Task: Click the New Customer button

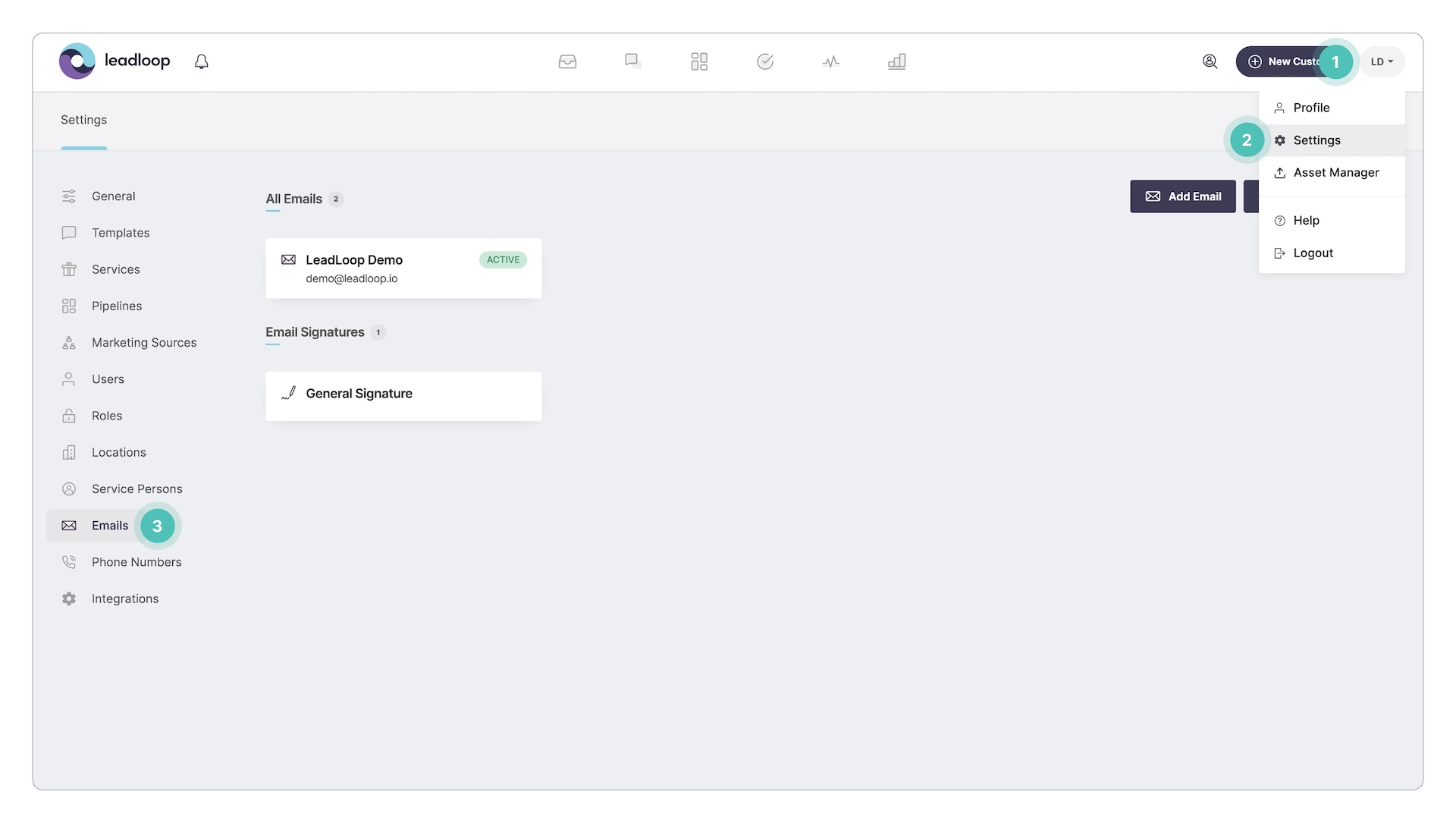Action: 1289,61
